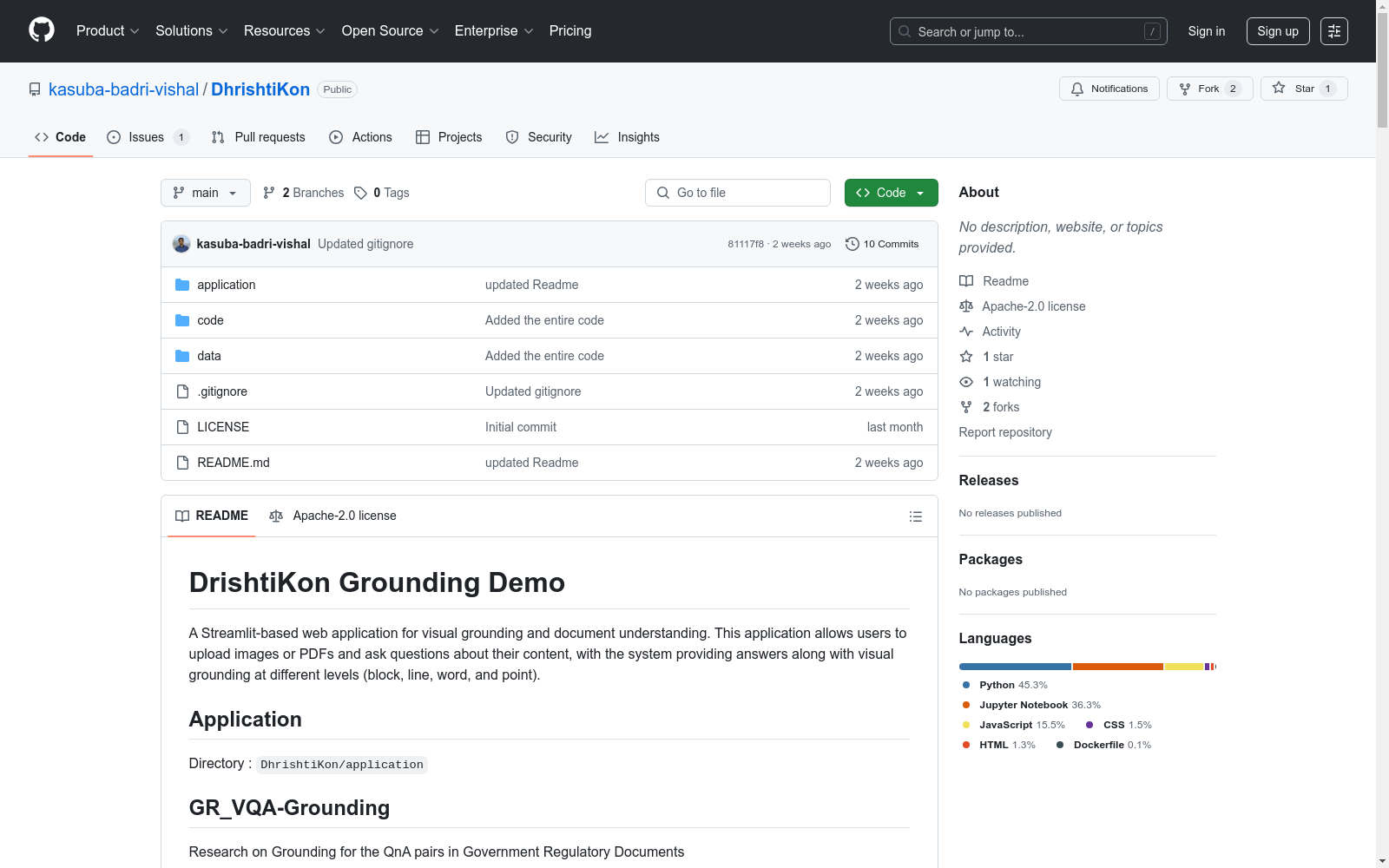The image size is (1389, 868).
Task: Click the tag icon next to Tags
Action: 361,193
